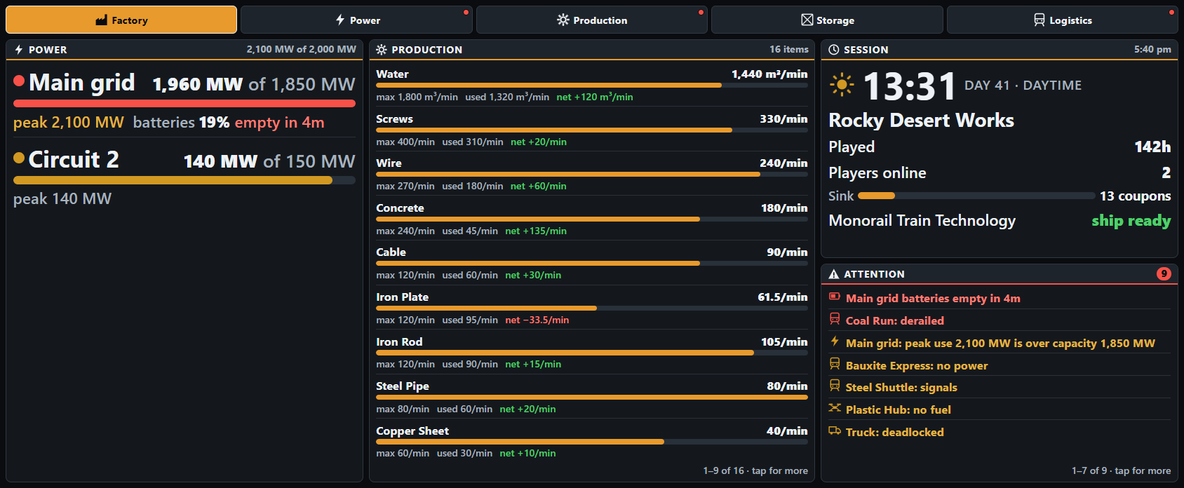Click the Sink coupon progress bar

(976, 196)
